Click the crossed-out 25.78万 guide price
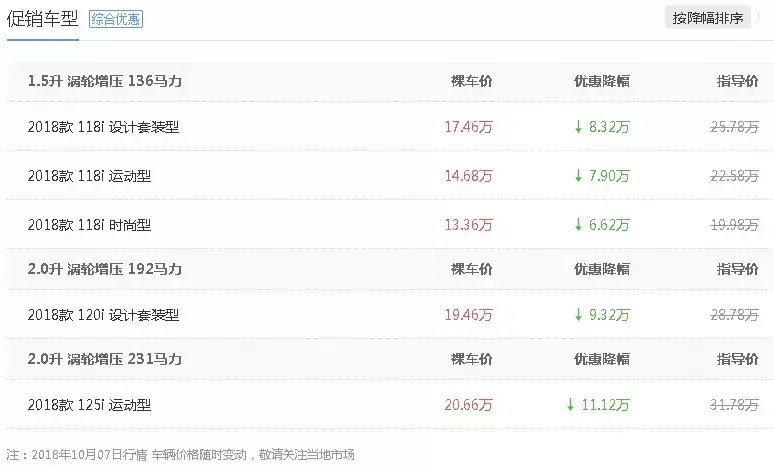Image resolution: width=774 pixels, height=471 pixels. (x=733, y=127)
